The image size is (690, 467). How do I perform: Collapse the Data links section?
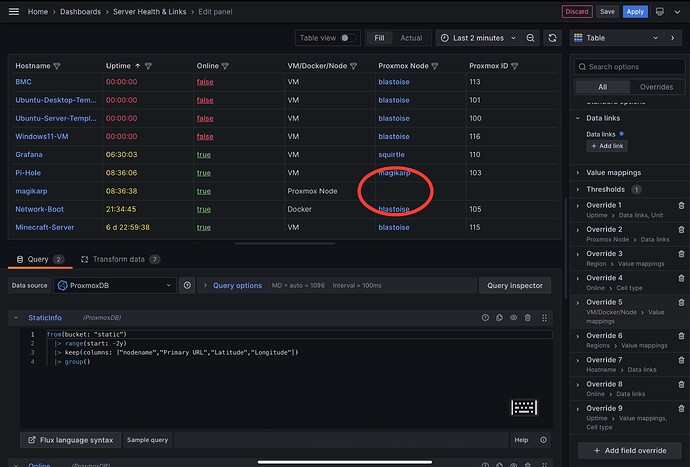point(578,118)
